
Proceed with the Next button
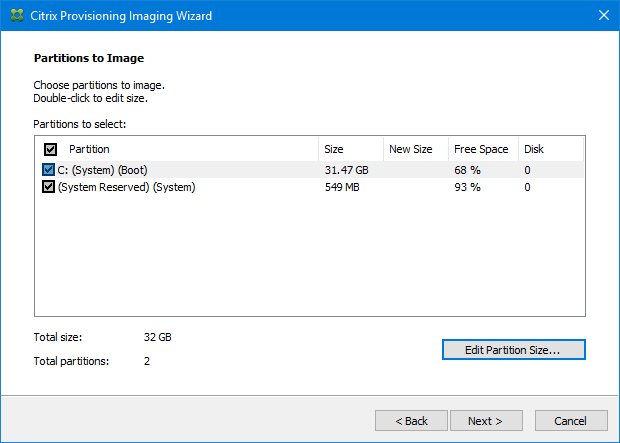(x=486, y=420)
